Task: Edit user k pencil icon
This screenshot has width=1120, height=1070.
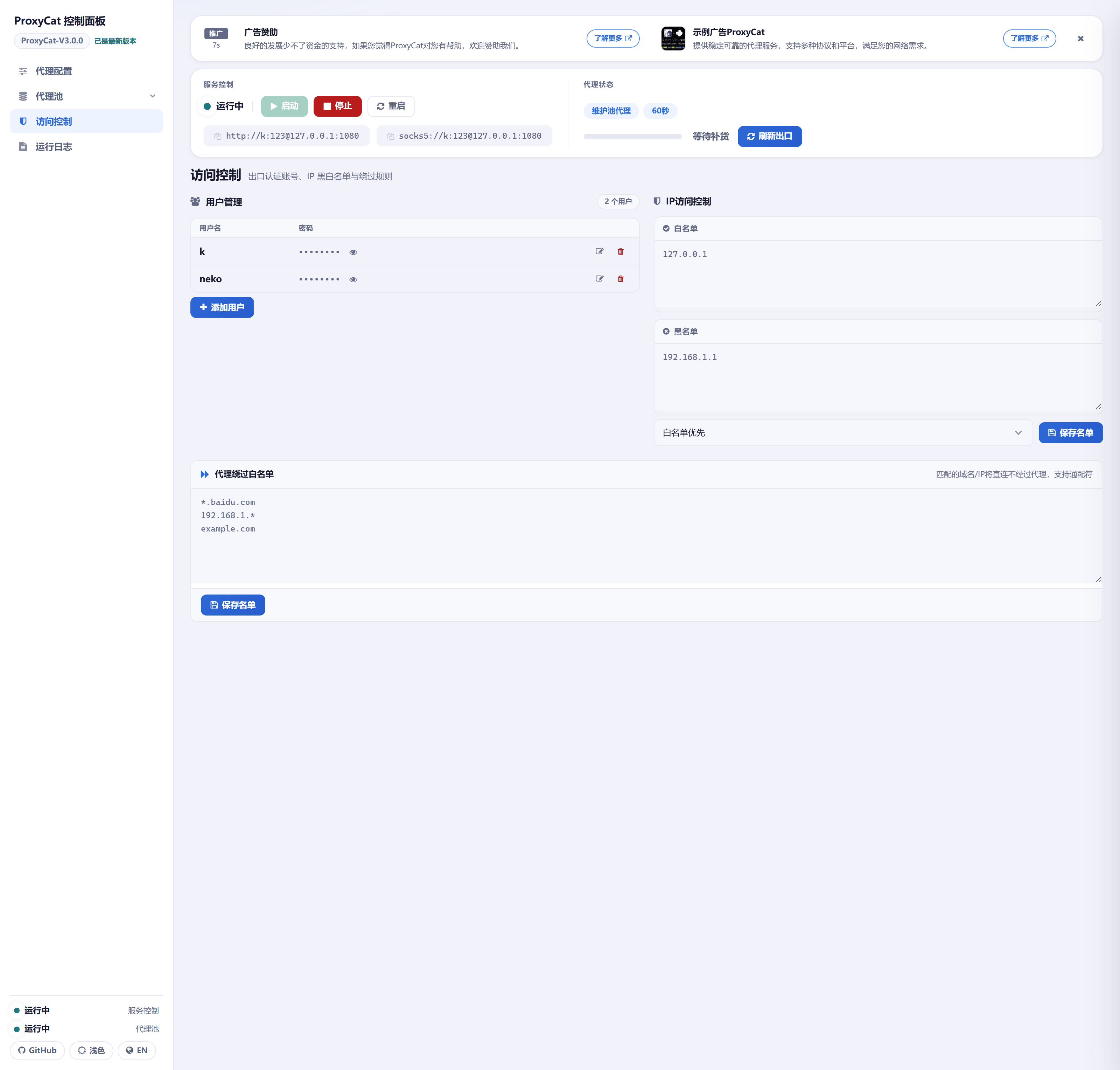Action: click(x=599, y=251)
